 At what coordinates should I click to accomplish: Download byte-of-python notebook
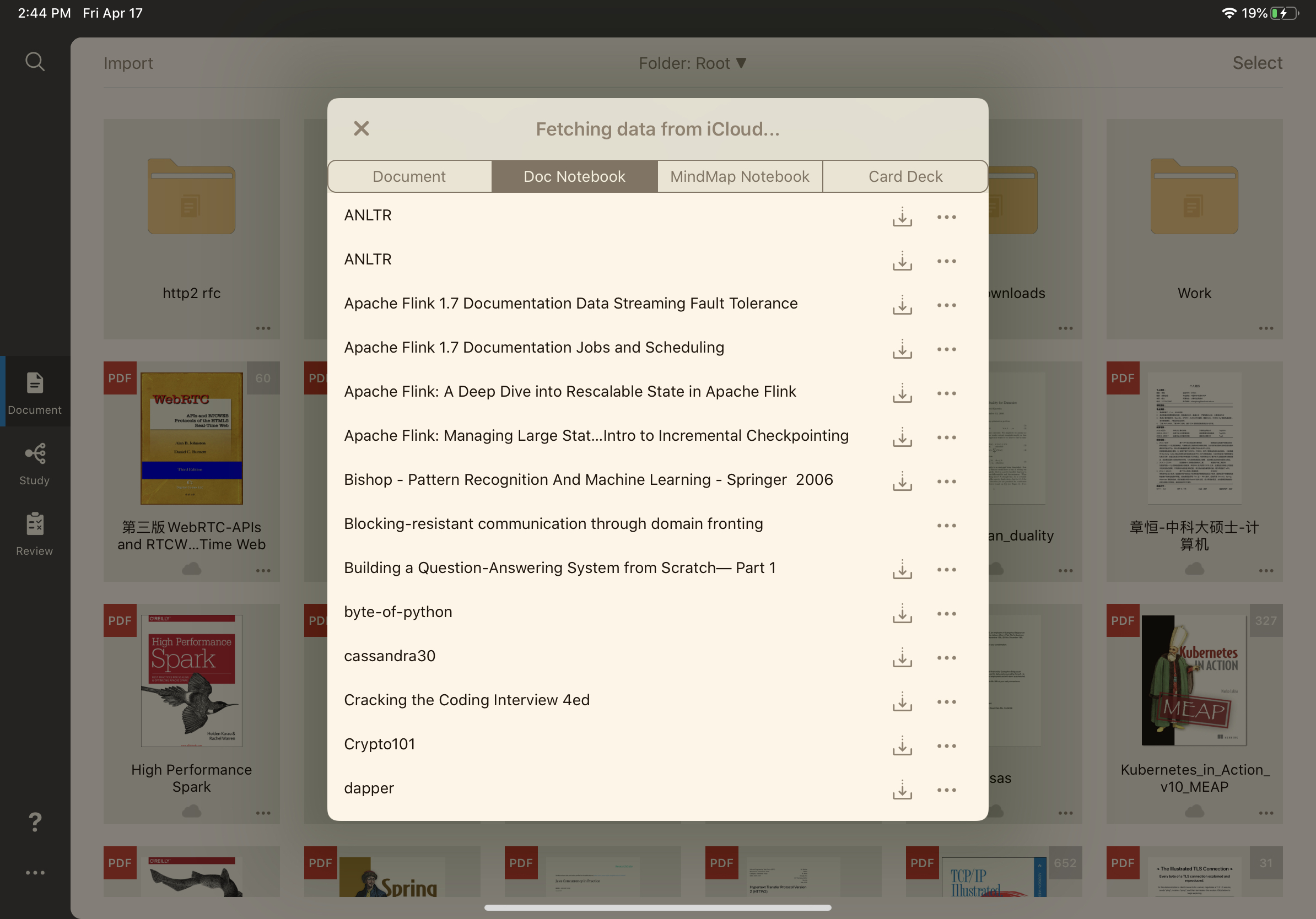click(x=902, y=614)
